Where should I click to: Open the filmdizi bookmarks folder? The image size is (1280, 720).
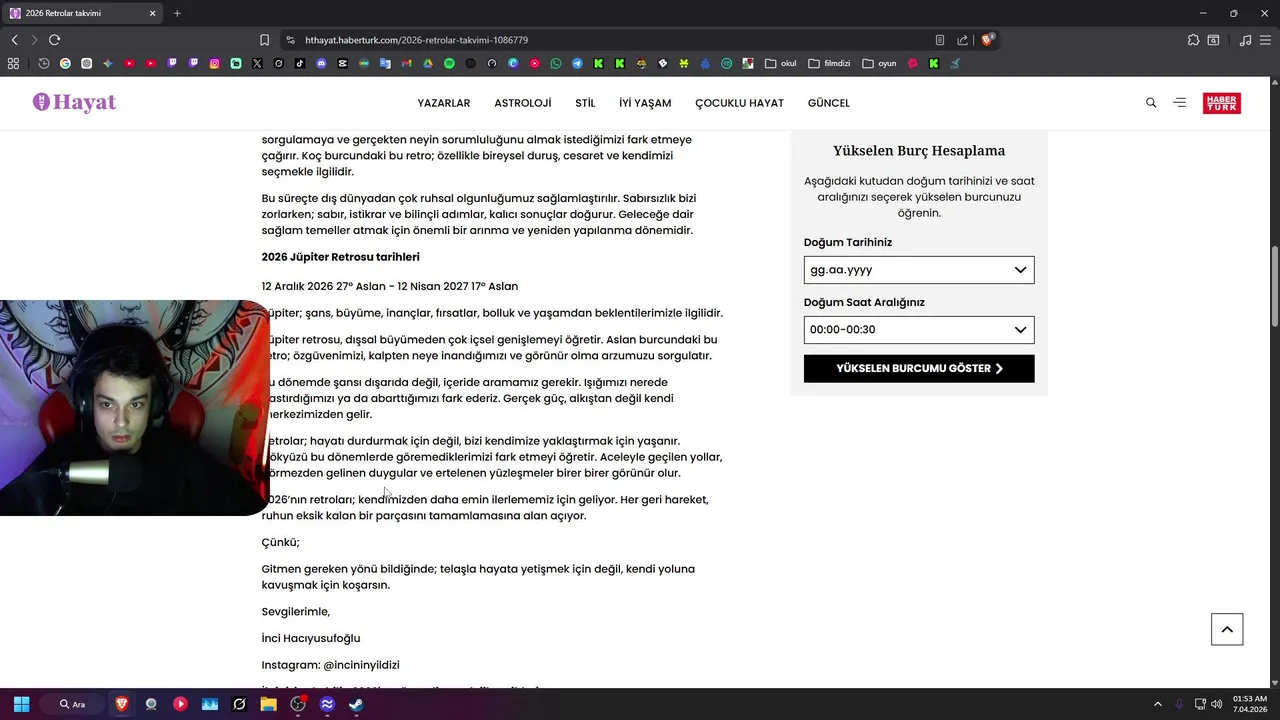point(830,63)
